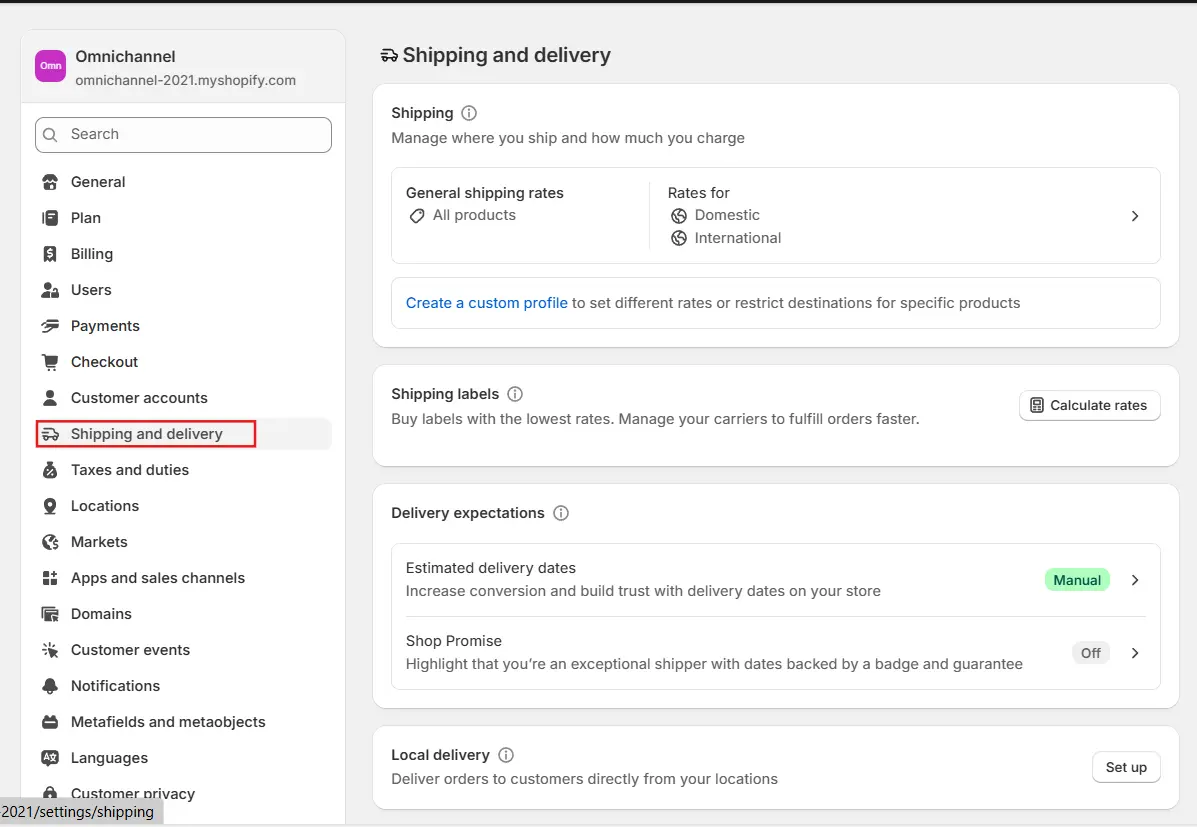Screen dimensions: 1197x827
Task: Click the Create a custom profile link
Action: (x=487, y=302)
